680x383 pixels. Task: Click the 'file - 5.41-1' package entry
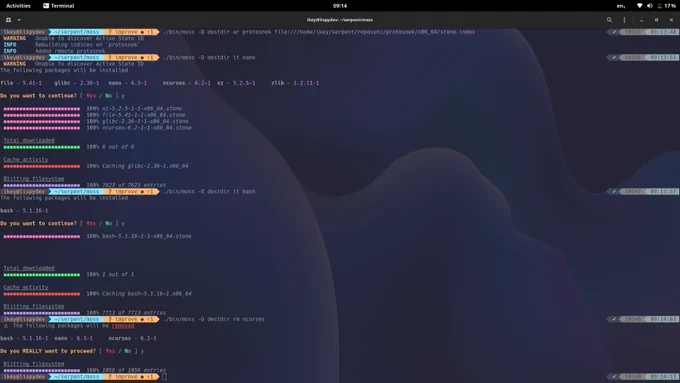(21, 83)
